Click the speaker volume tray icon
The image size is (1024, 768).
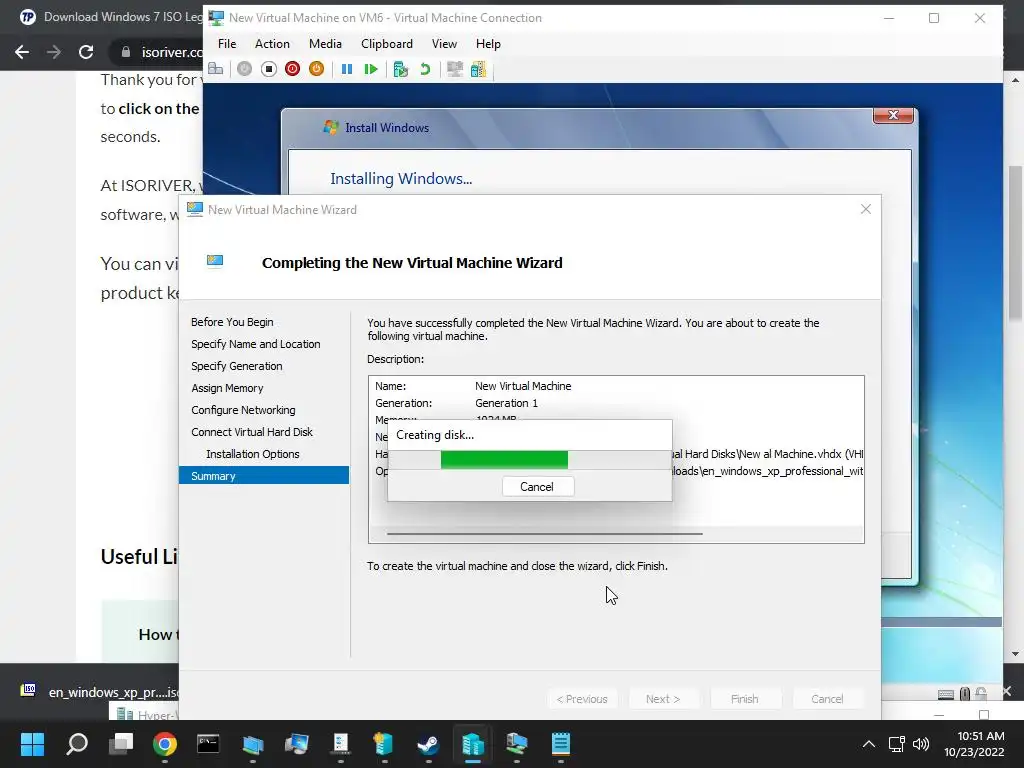pos(921,744)
